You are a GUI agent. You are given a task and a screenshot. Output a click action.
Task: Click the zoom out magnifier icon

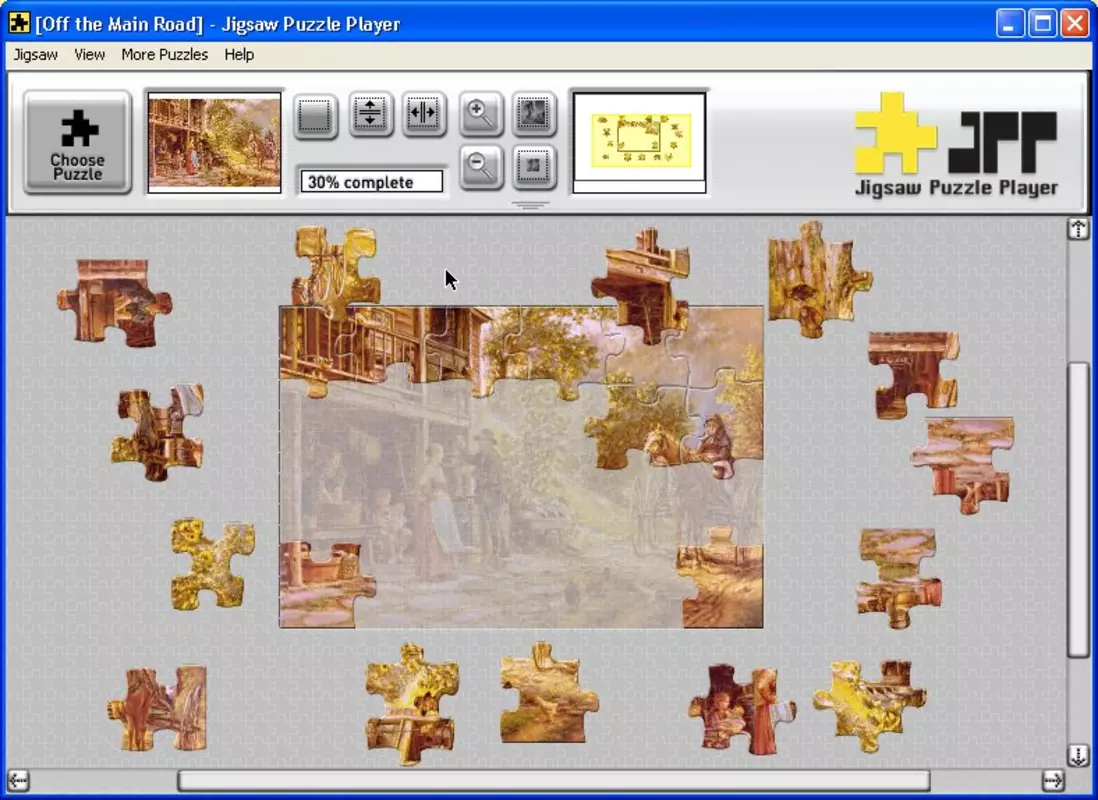[480, 167]
